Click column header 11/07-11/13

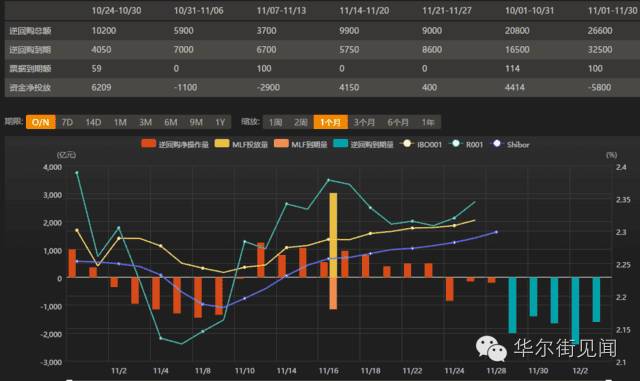click(282, 11)
